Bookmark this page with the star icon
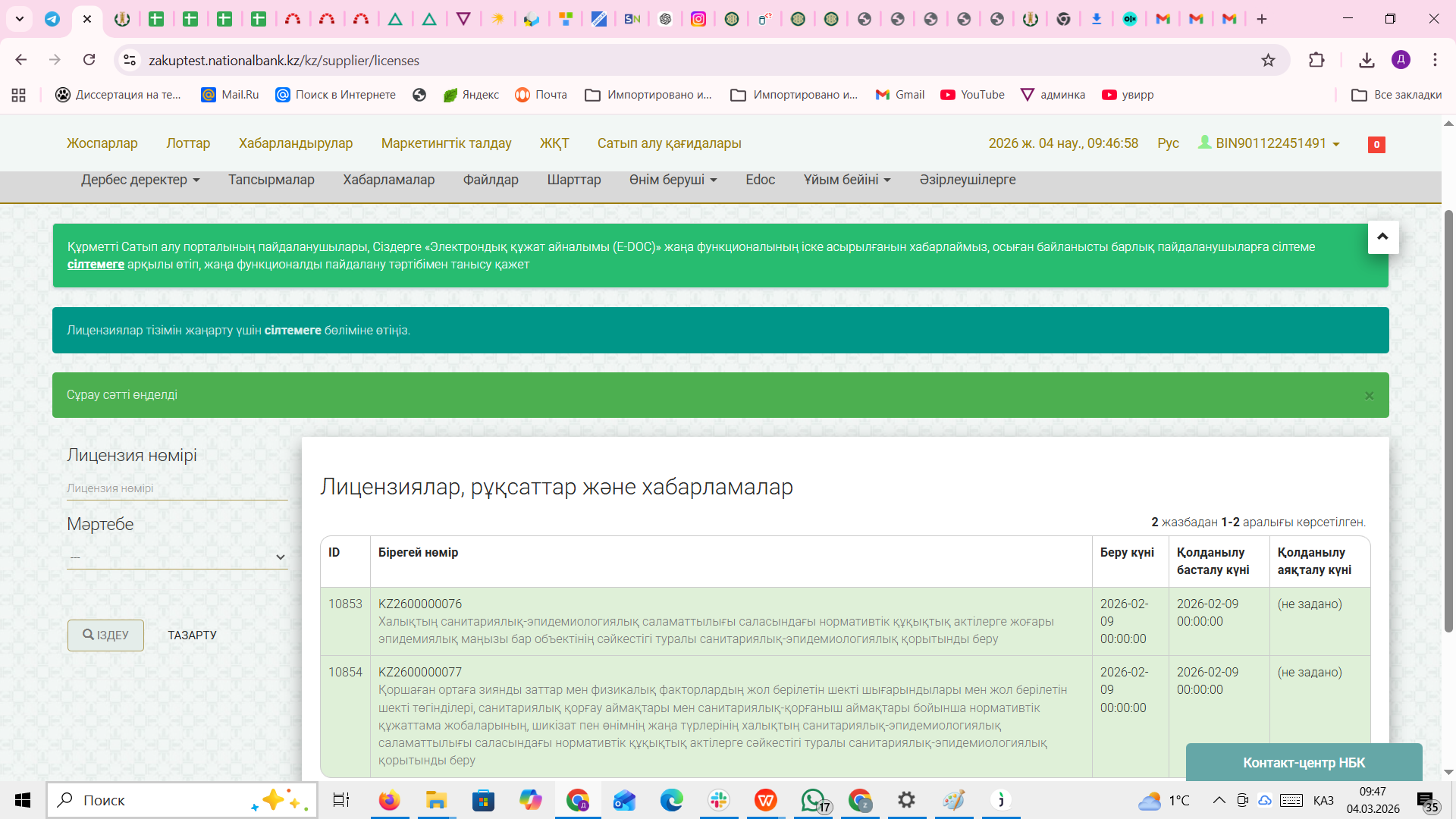 click(1268, 60)
